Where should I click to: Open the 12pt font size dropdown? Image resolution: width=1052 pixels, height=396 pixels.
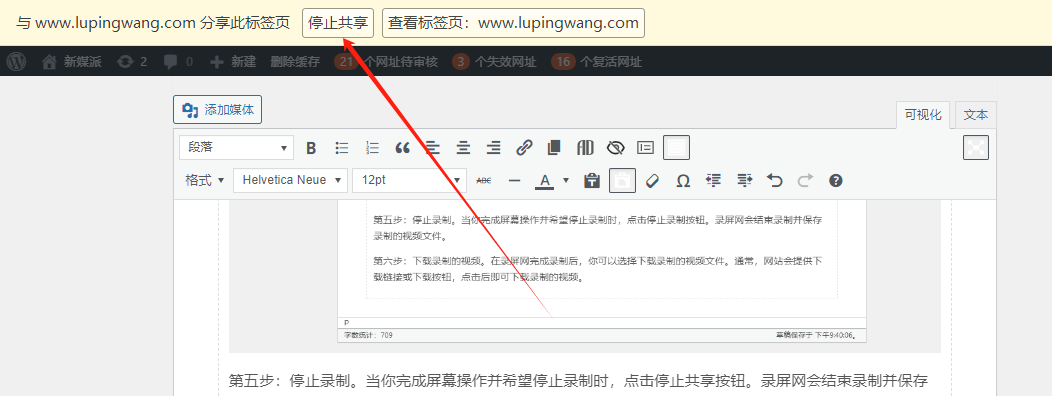pos(409,181)
